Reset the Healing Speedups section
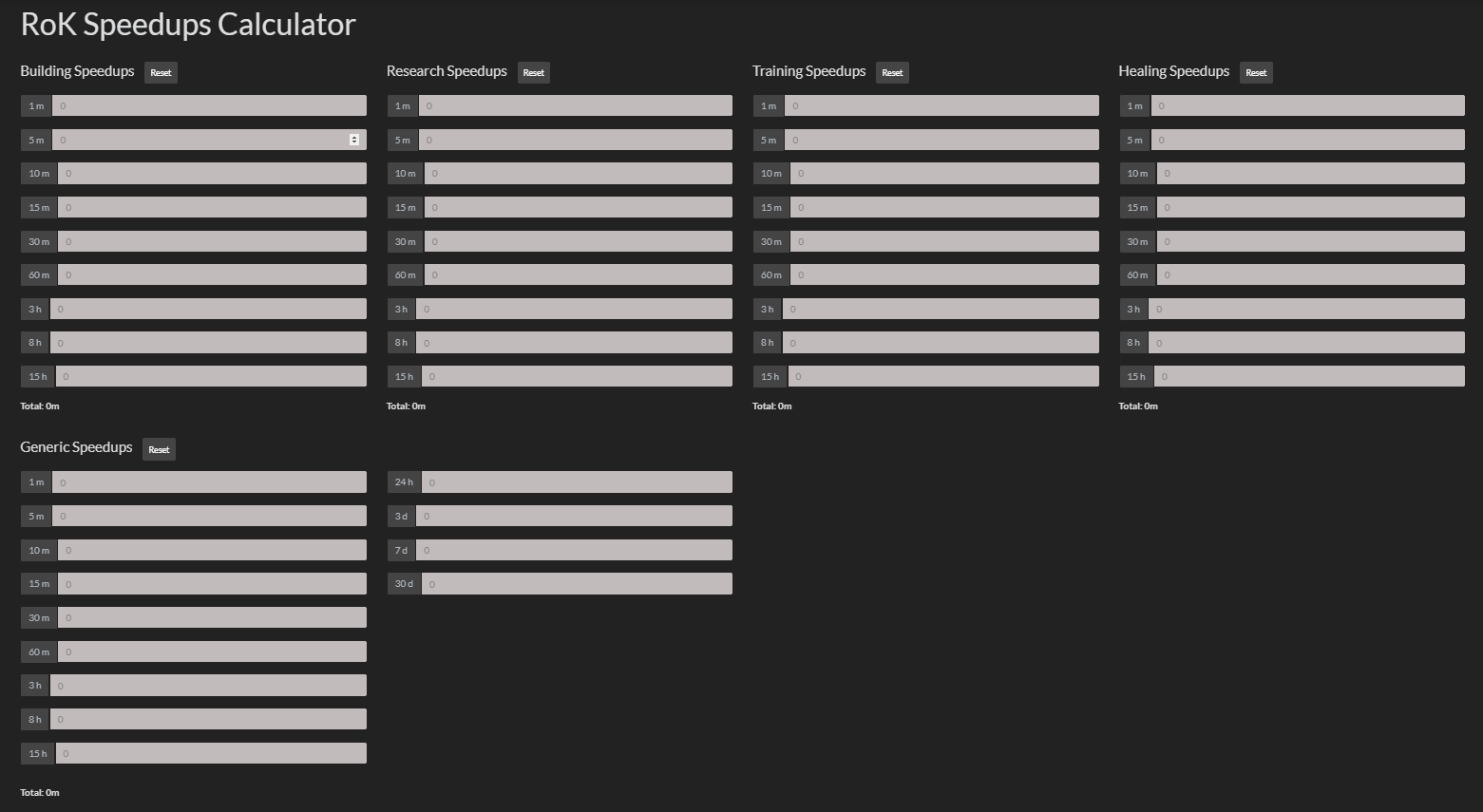Viewport: 1483px width, 812px height. pyautogui.click(x=1256, y=72)
